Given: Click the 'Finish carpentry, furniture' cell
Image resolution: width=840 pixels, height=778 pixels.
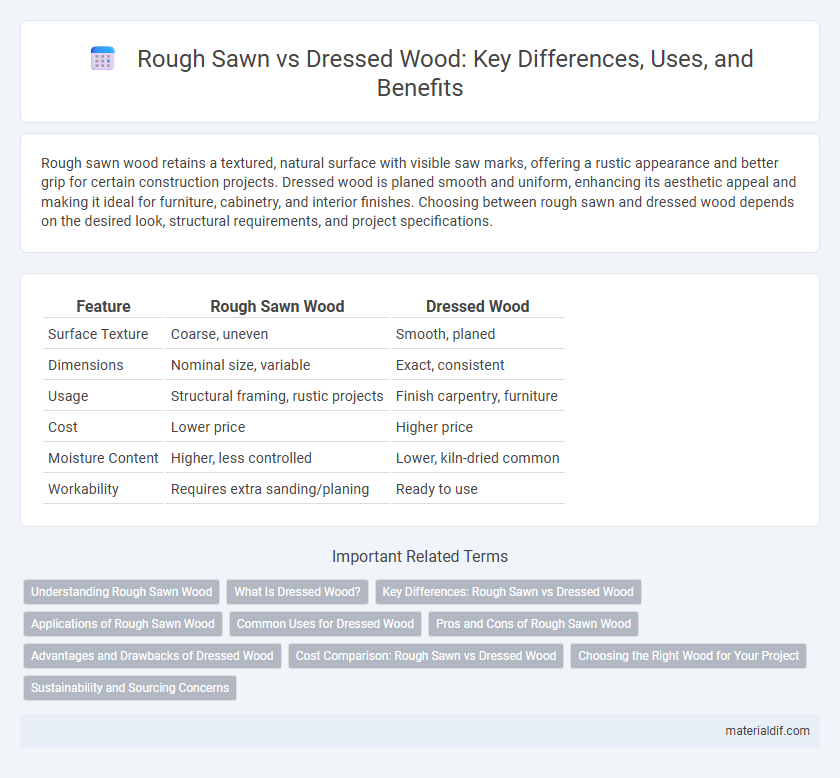Looking at the screenshot, I should (x=477, y=396).
